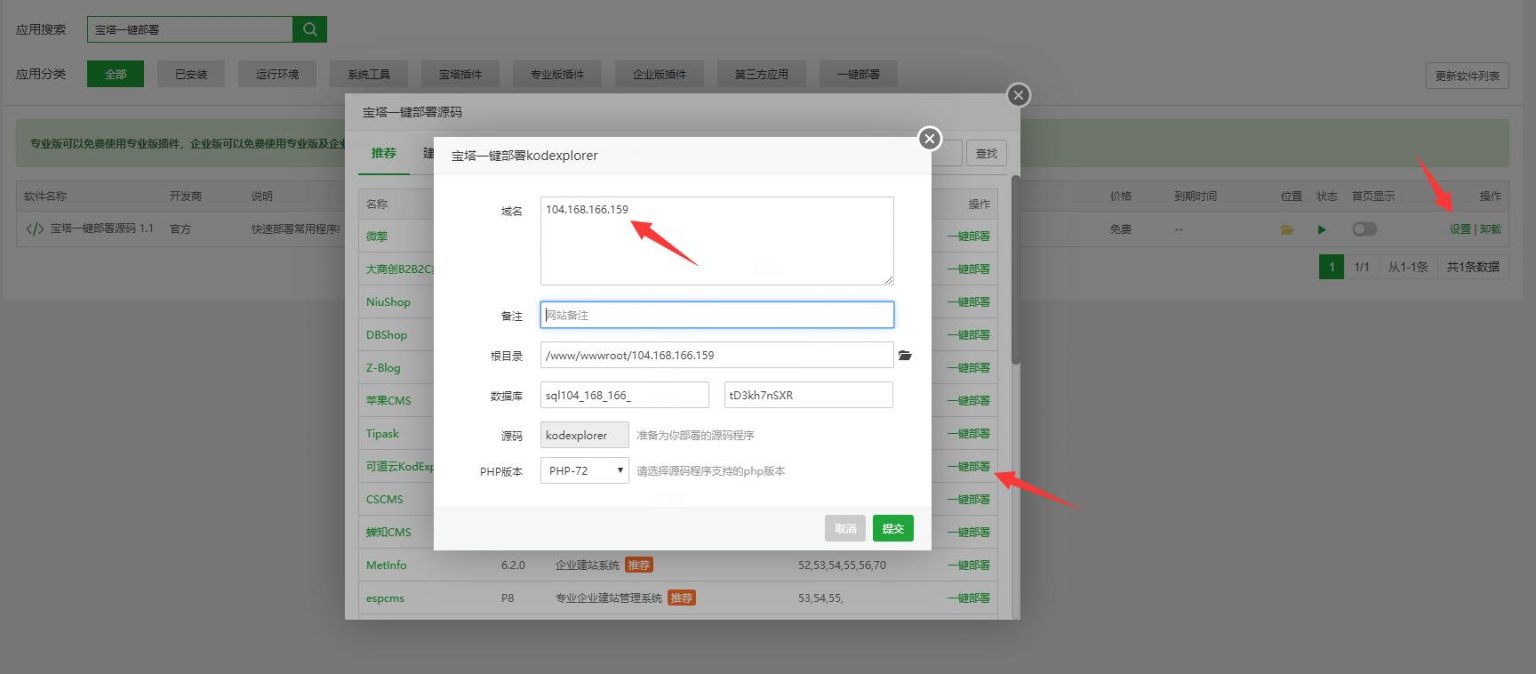Click the 更新软件列表 button
Image resolution: width=1536 pixels, height=674 pixels.
click(x=1467, y=76)
